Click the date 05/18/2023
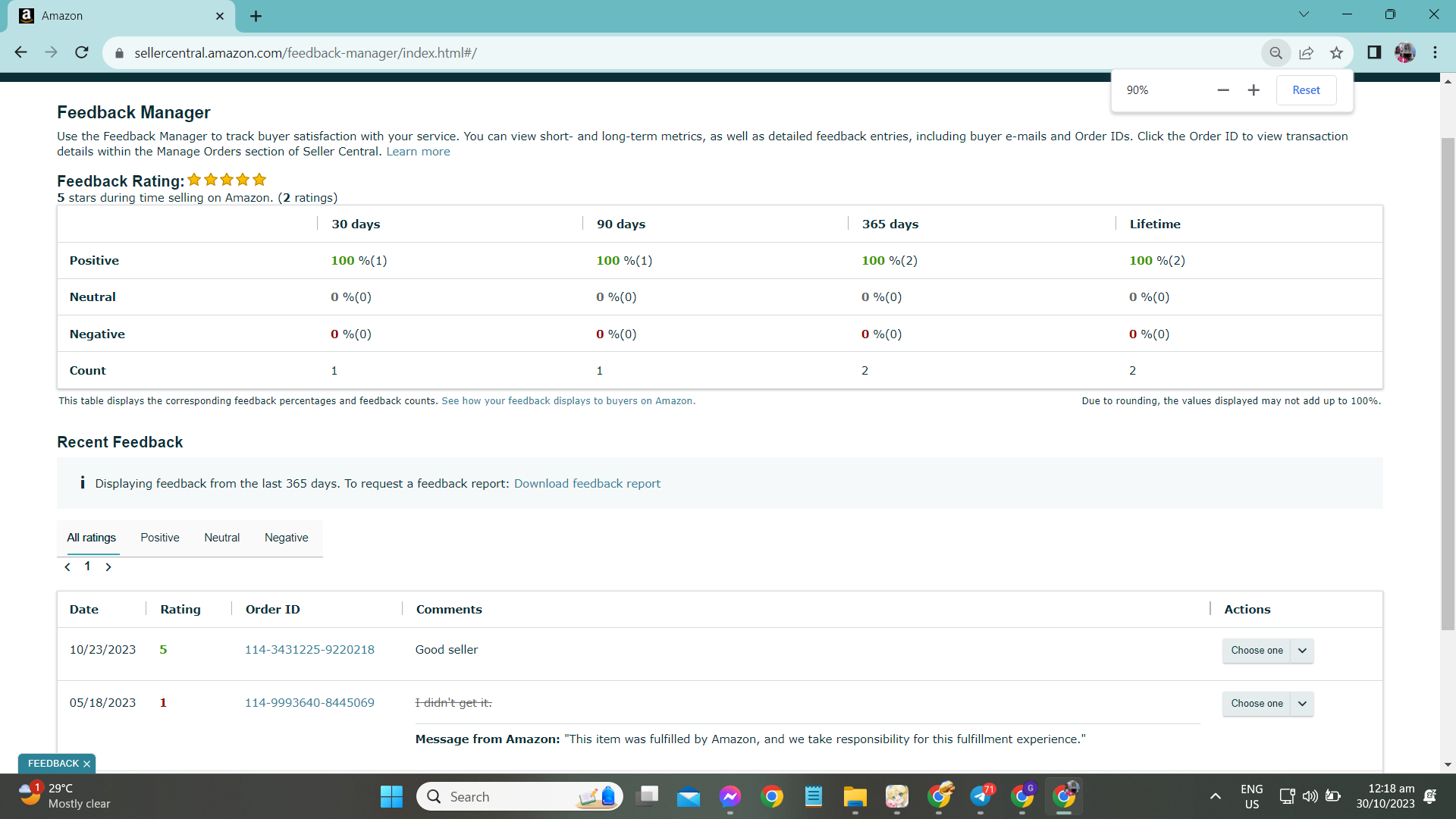The height and width of the screenshot is (819, 1456). pos(102,703)
